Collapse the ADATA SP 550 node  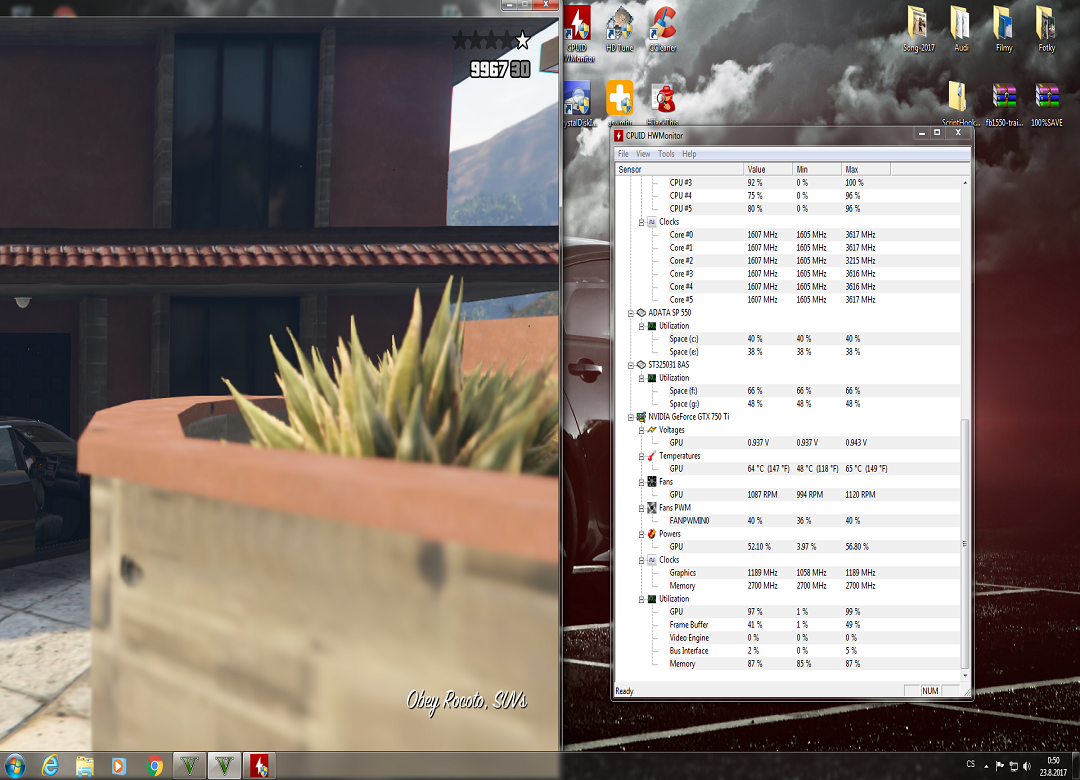[630, 314]
